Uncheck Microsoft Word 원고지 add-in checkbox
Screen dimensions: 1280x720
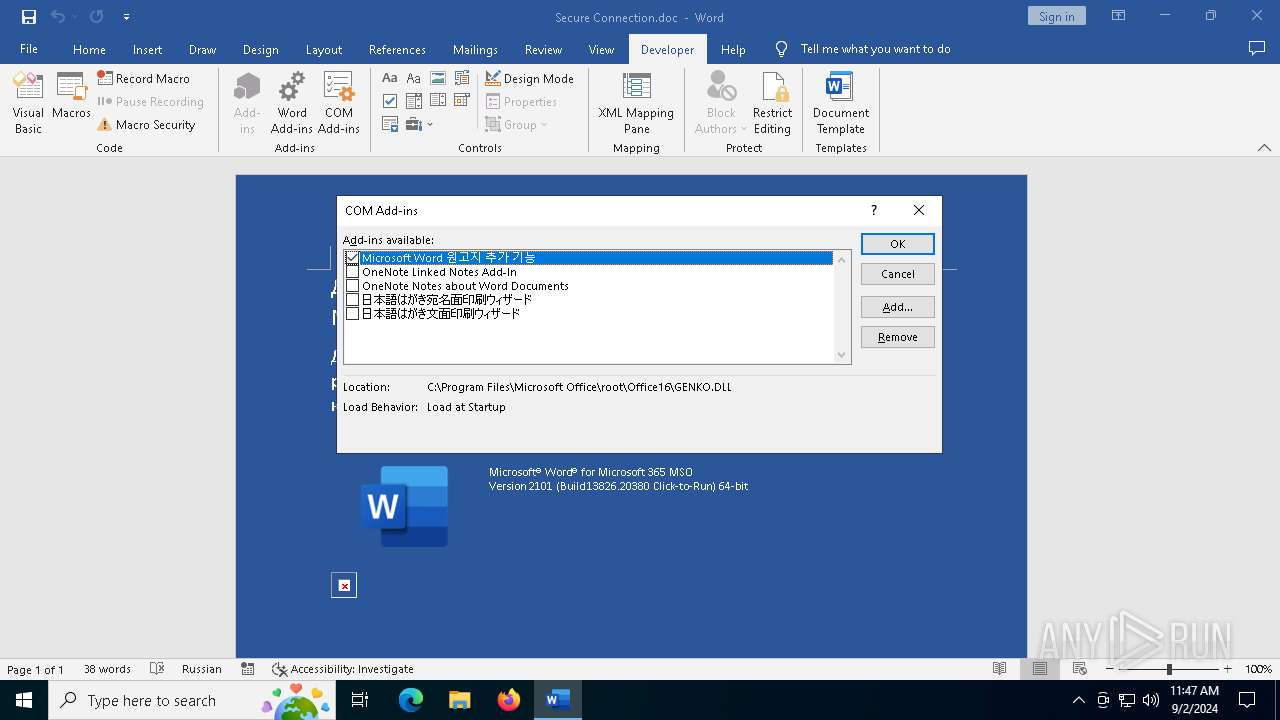352,258
